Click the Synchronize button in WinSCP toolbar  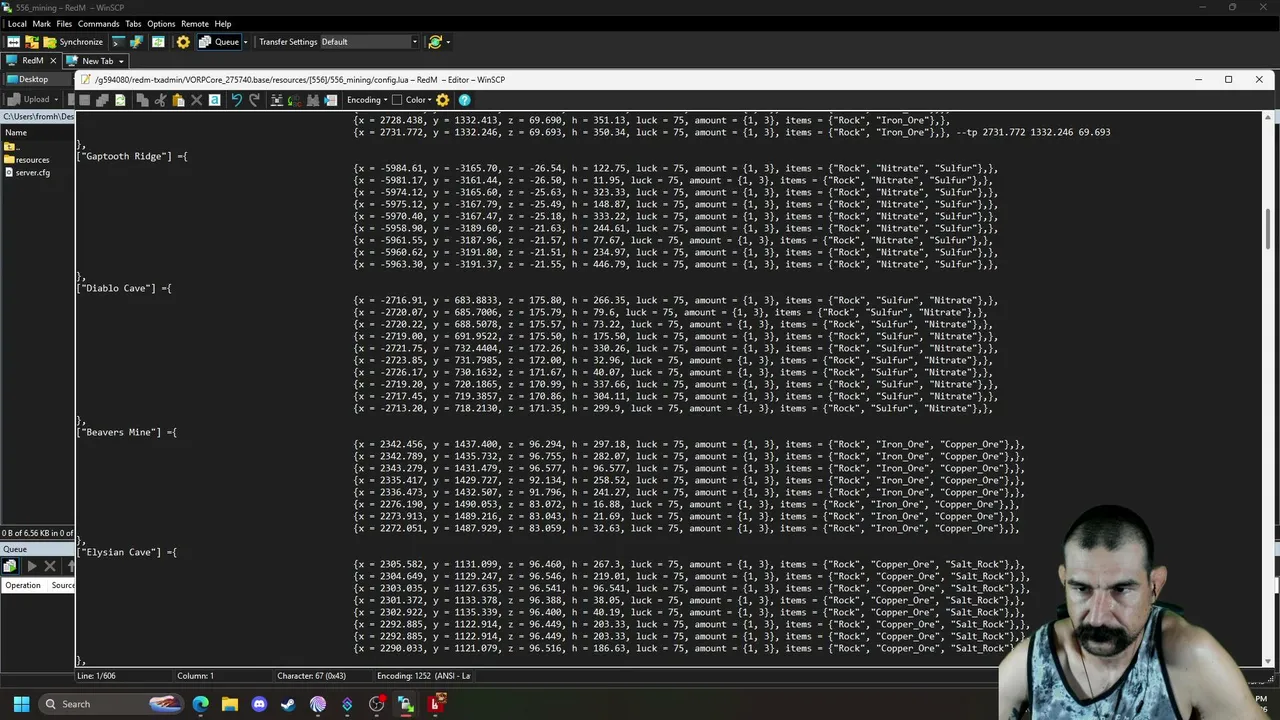coord(73,42)
